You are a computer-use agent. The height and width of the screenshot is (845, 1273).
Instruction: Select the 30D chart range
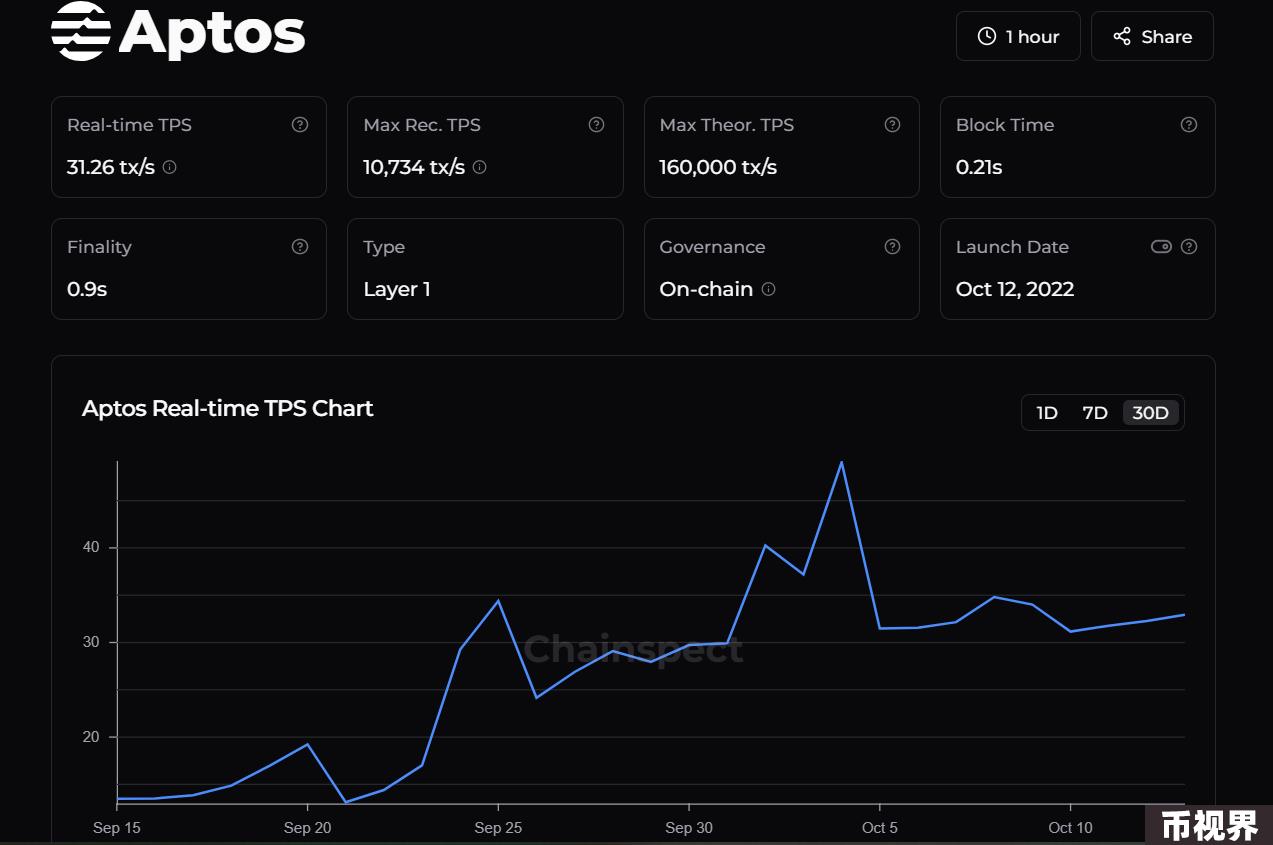tap(1151, 413)
